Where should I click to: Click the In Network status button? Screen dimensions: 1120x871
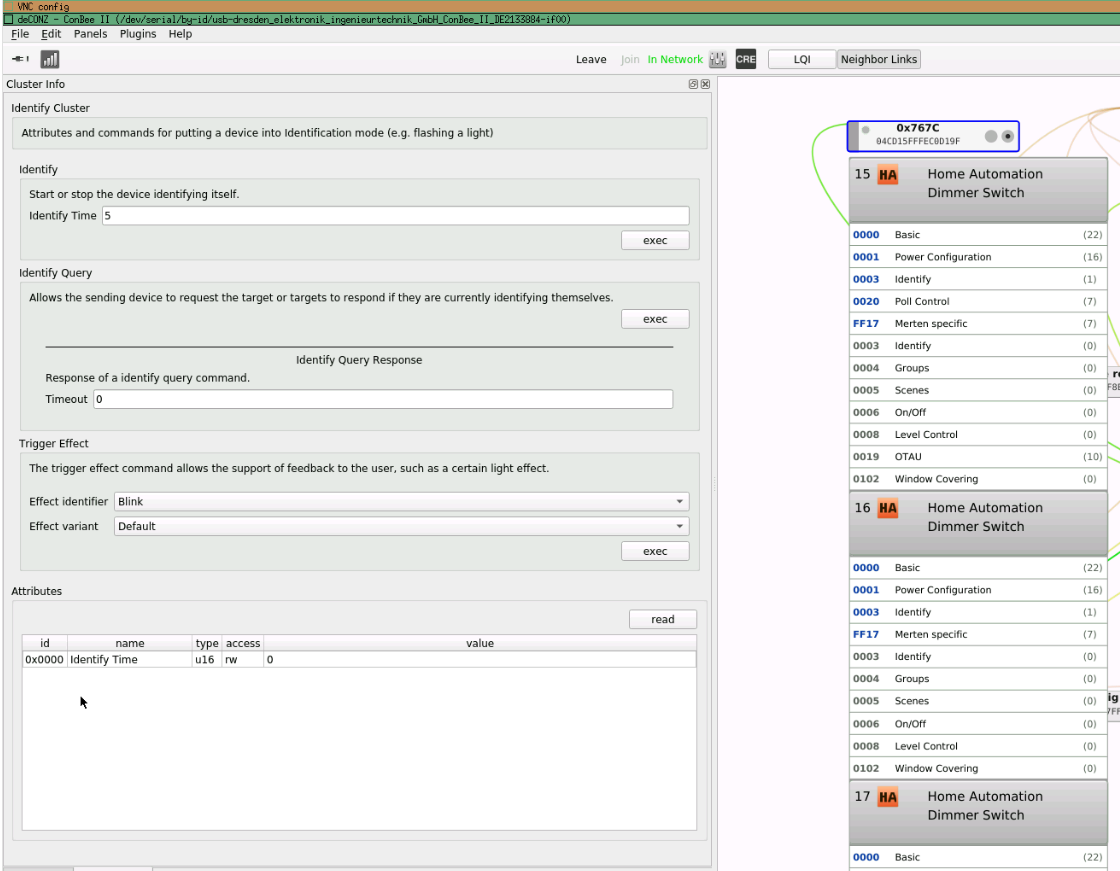(675, 59)
